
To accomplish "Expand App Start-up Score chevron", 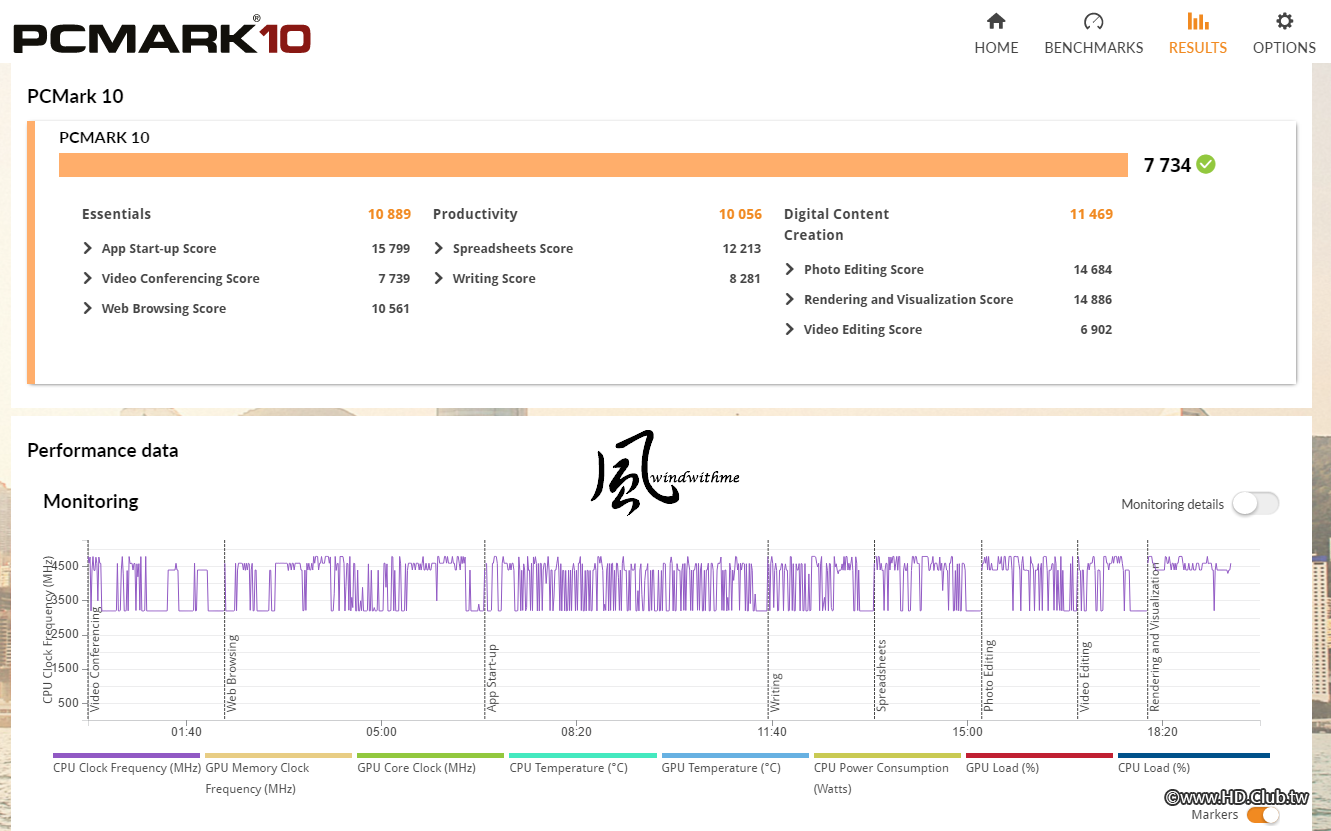I will [88, 248].
